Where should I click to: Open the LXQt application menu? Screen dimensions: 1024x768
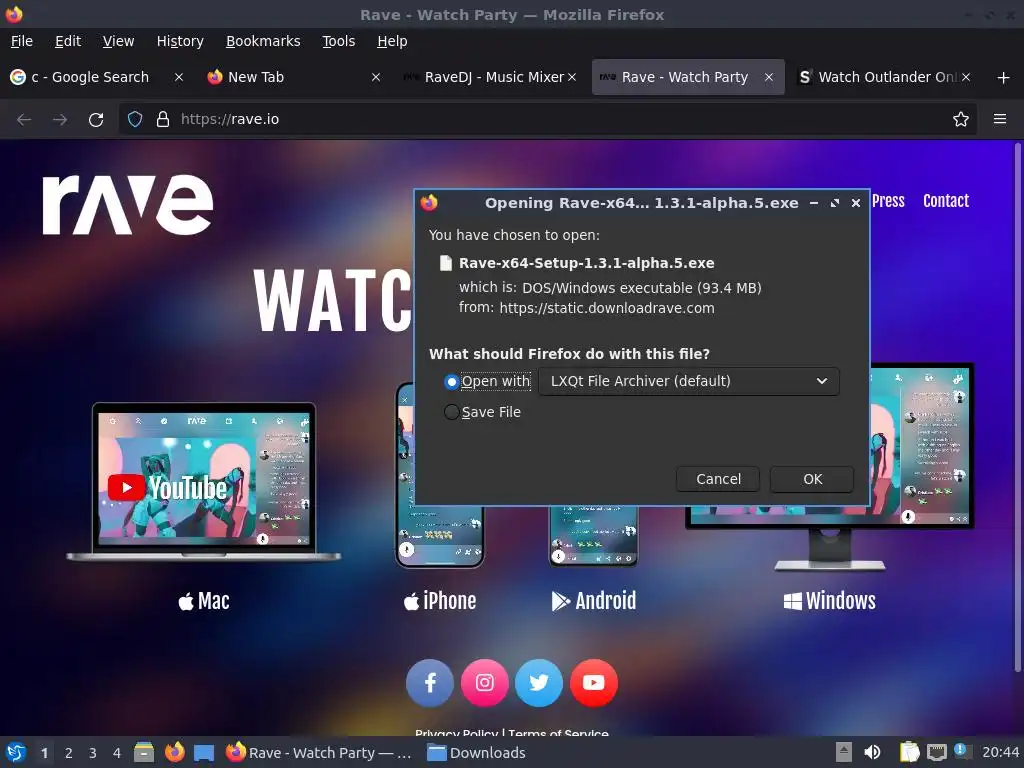pos(16,752)
